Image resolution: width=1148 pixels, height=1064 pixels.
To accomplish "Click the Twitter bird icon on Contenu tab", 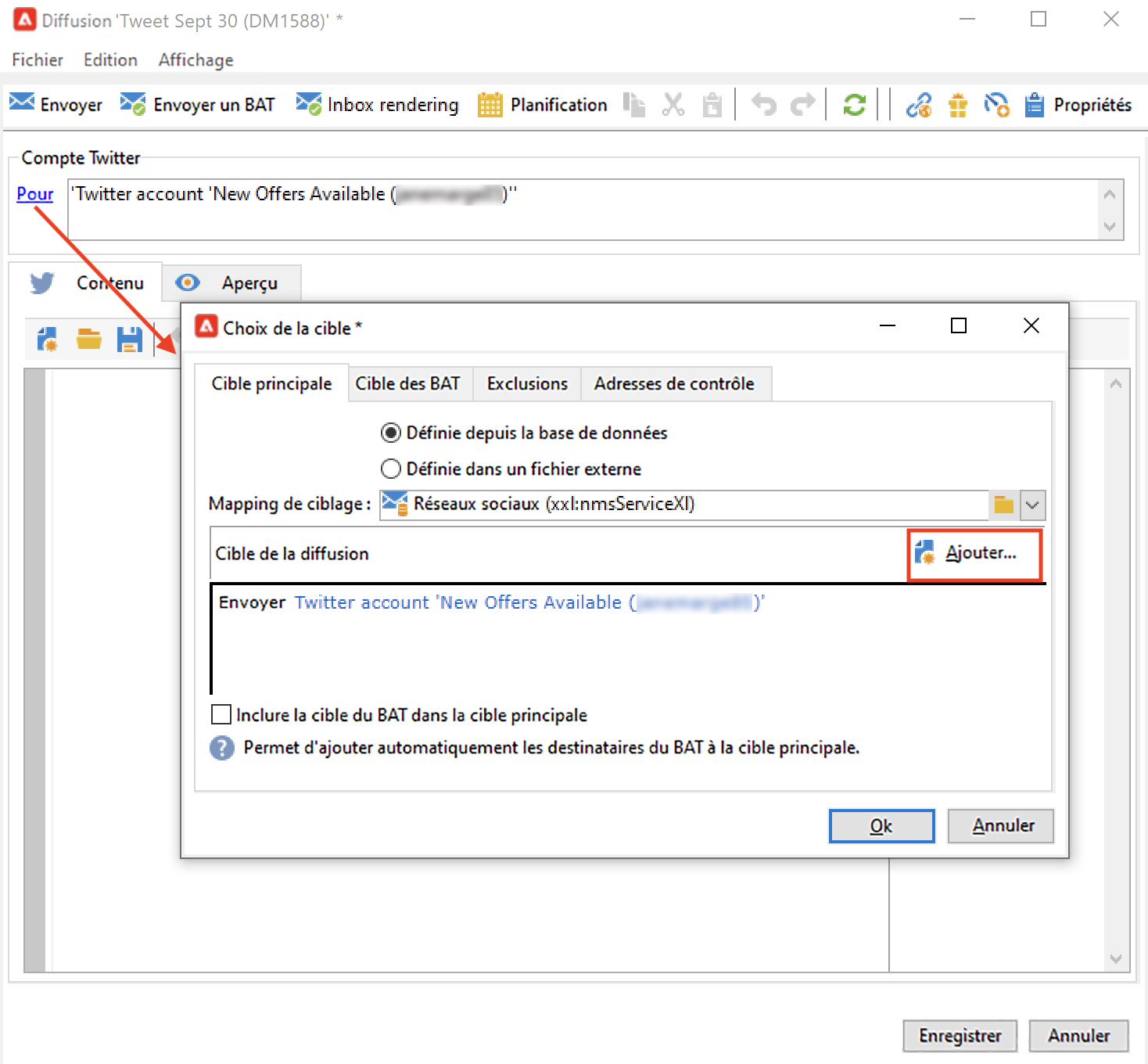I will coord(42,282).
